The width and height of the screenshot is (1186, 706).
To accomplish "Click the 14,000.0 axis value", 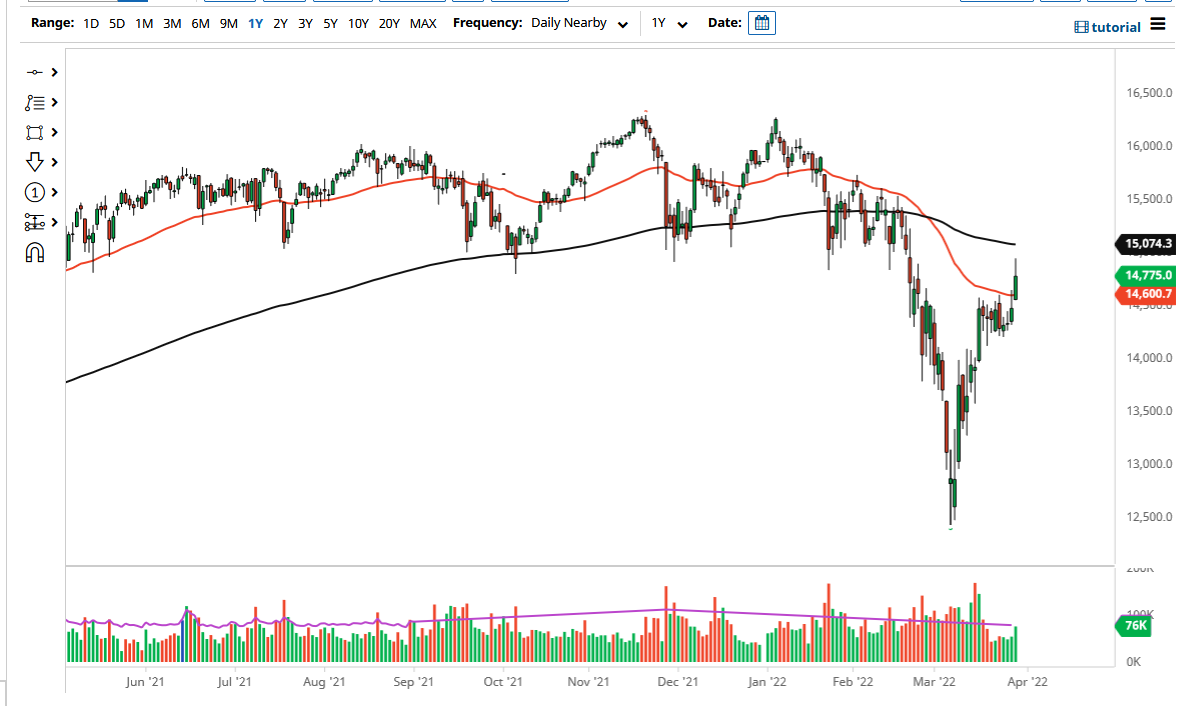I will tap(1149, 358).
